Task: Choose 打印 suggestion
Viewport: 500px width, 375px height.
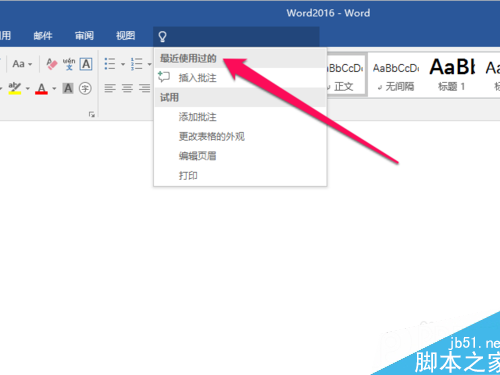Action: tap(240, 175)
